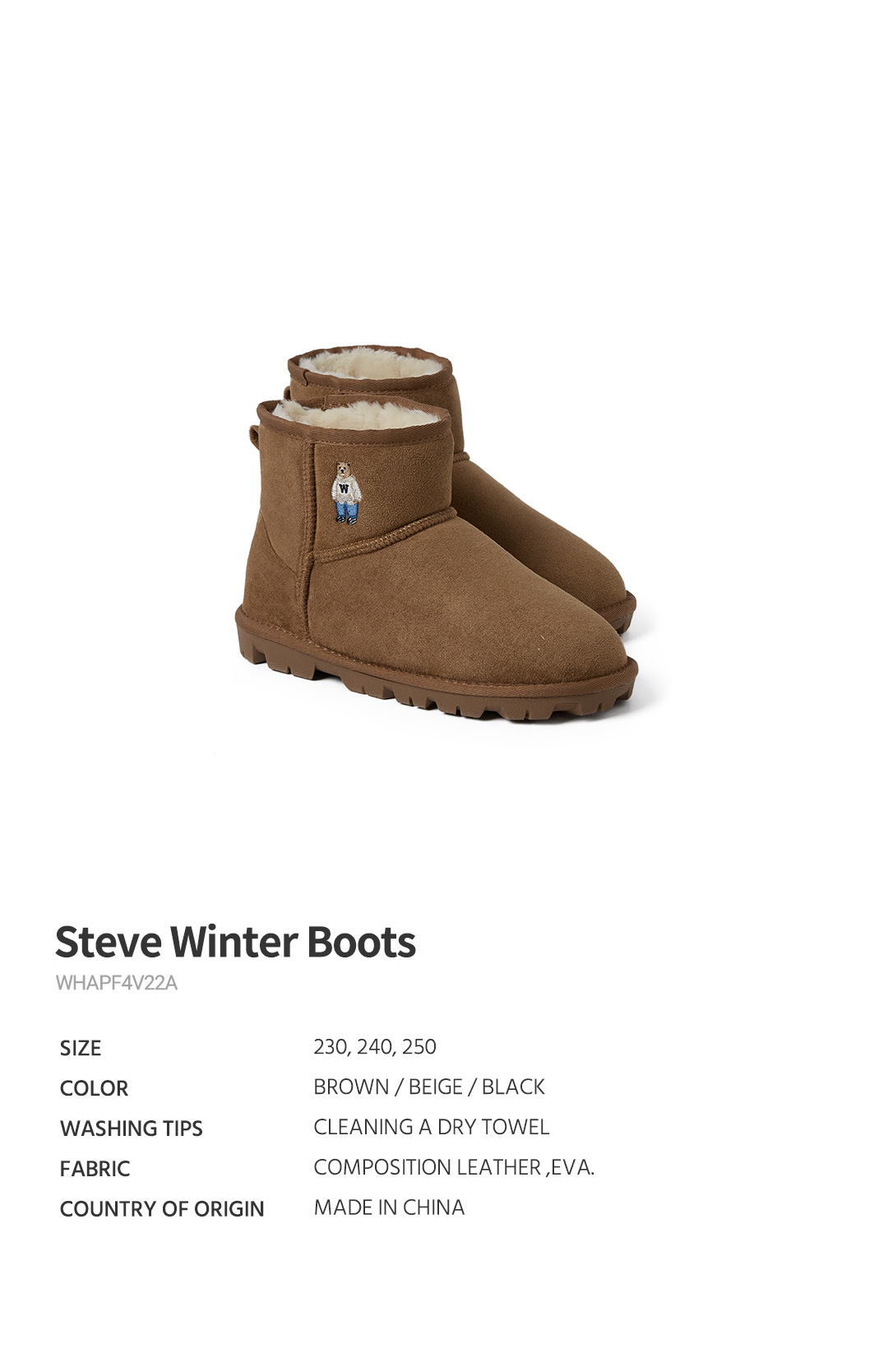This screenshot has height=1372, width=888.
Task: Click the embroidered bear logo on boot
Action: [346, 492]
